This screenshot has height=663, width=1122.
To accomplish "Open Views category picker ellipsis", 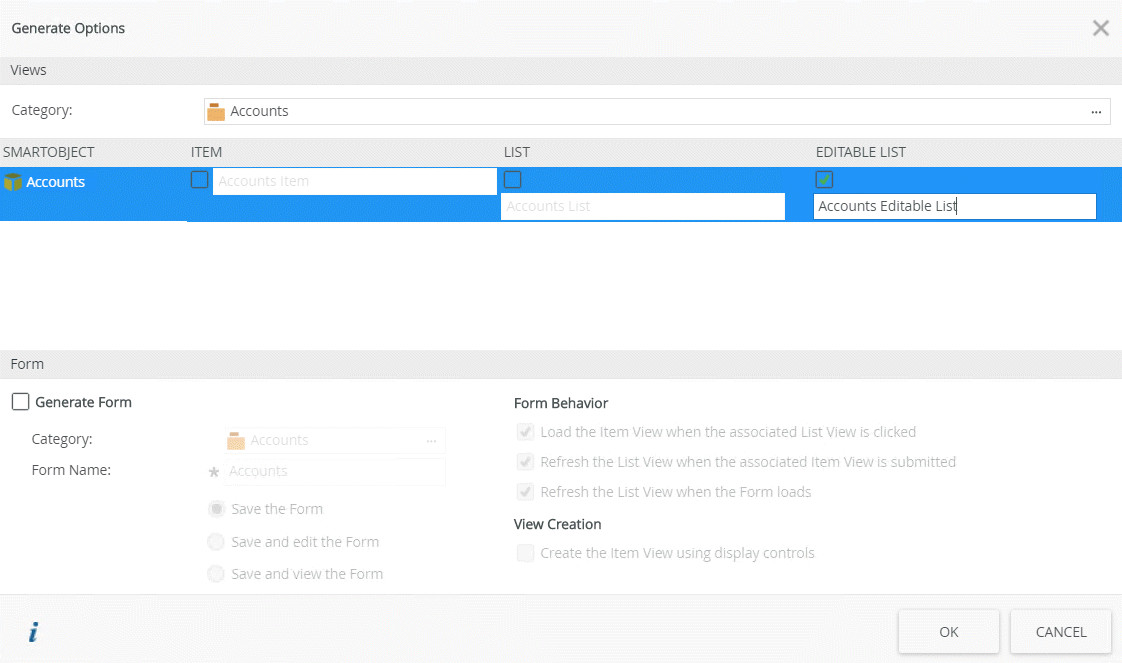I will [x=1096, y=112].
